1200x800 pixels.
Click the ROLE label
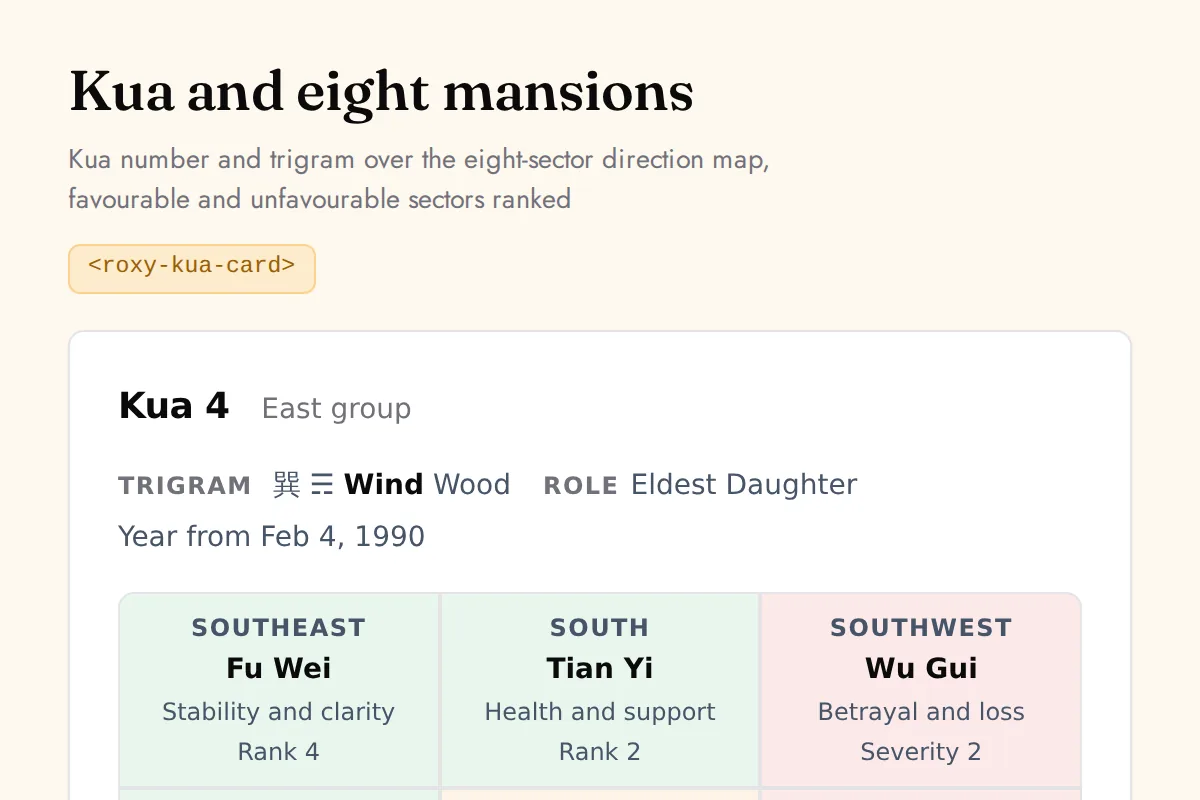tap(580, 486)
